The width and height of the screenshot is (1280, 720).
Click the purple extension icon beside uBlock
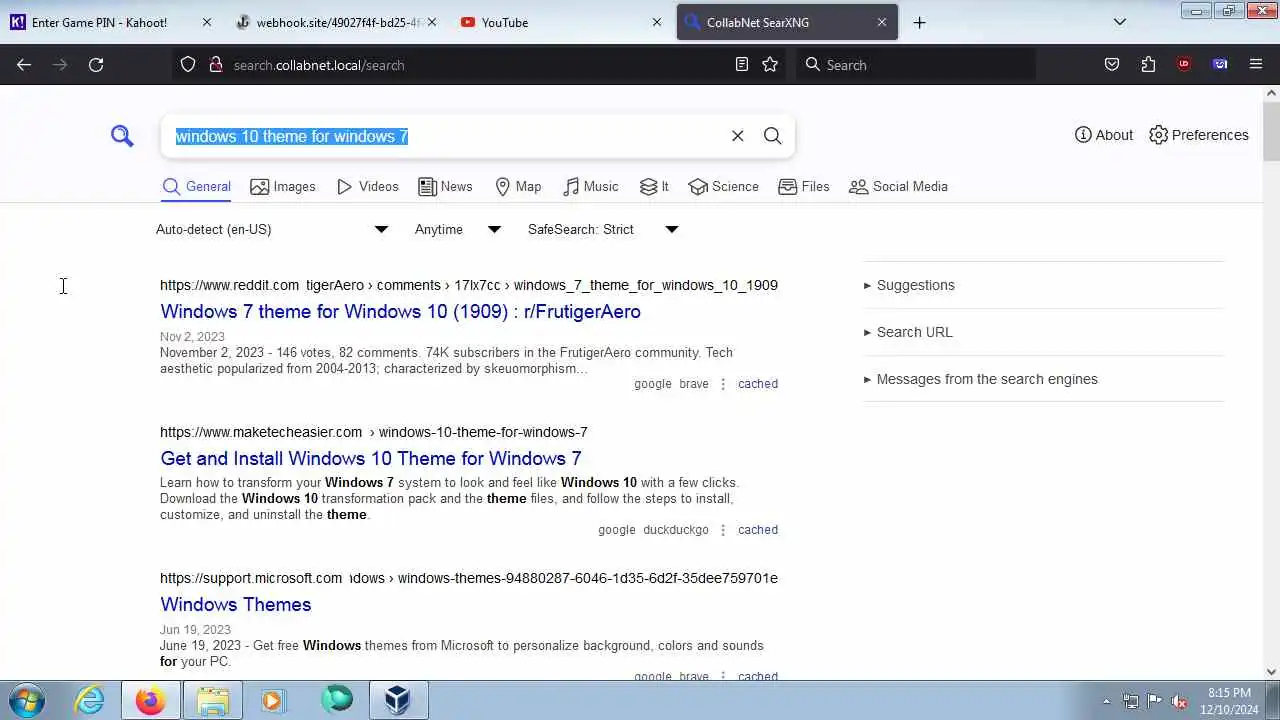[1220, 65]
